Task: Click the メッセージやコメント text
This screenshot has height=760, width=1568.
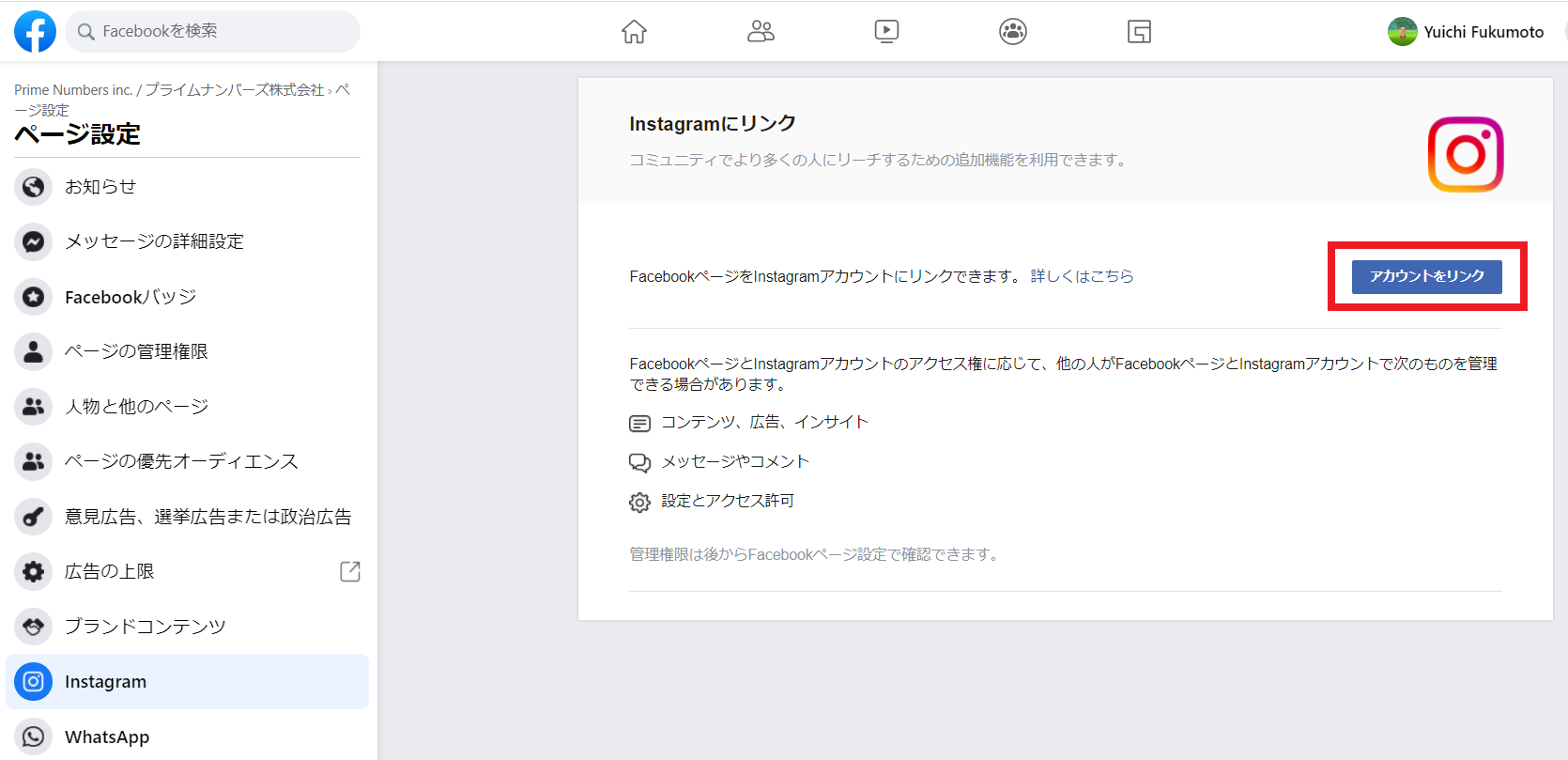Action: click(x=735, y=462)
